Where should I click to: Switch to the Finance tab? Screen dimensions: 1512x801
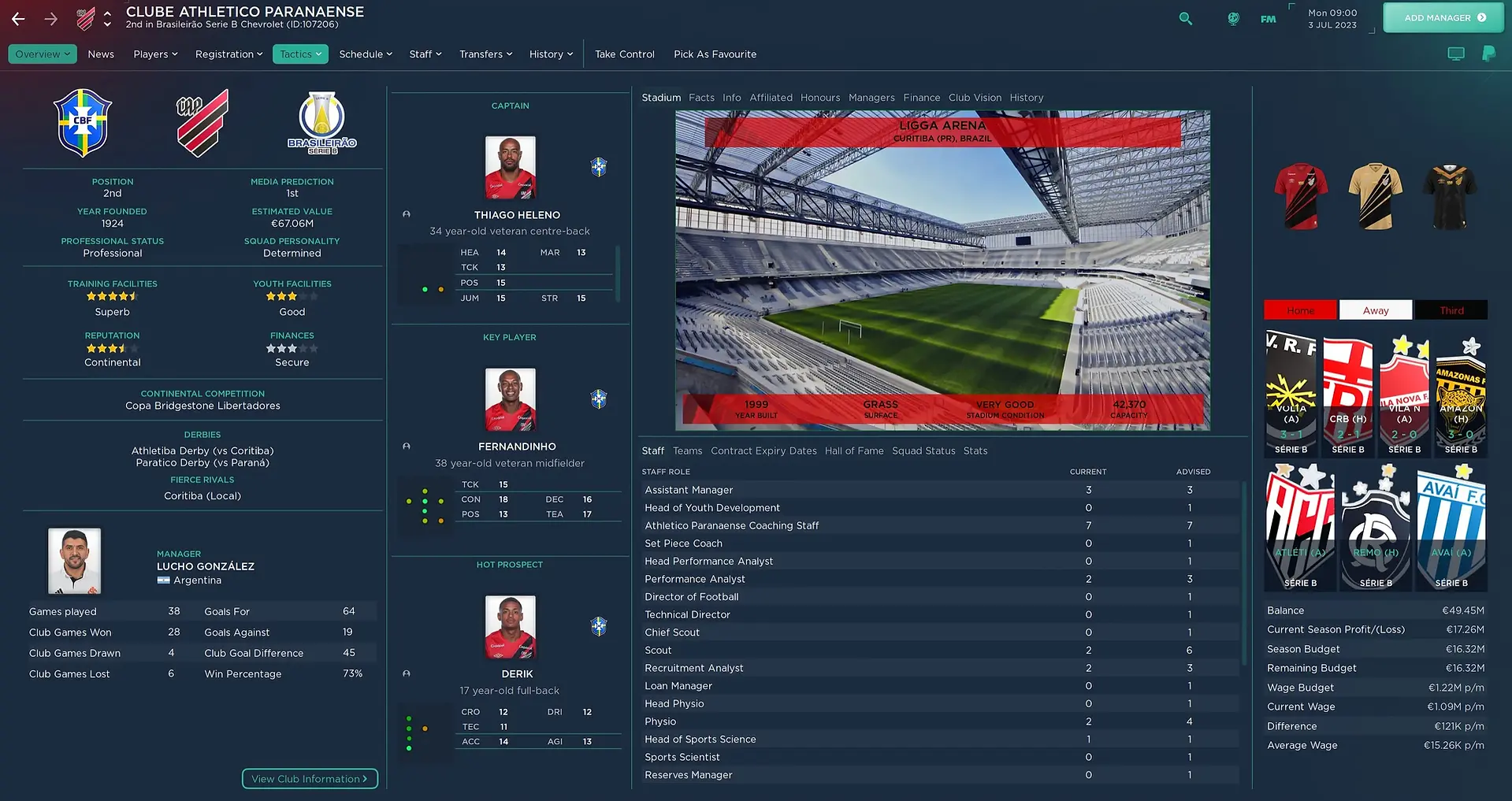coord(921,98)
